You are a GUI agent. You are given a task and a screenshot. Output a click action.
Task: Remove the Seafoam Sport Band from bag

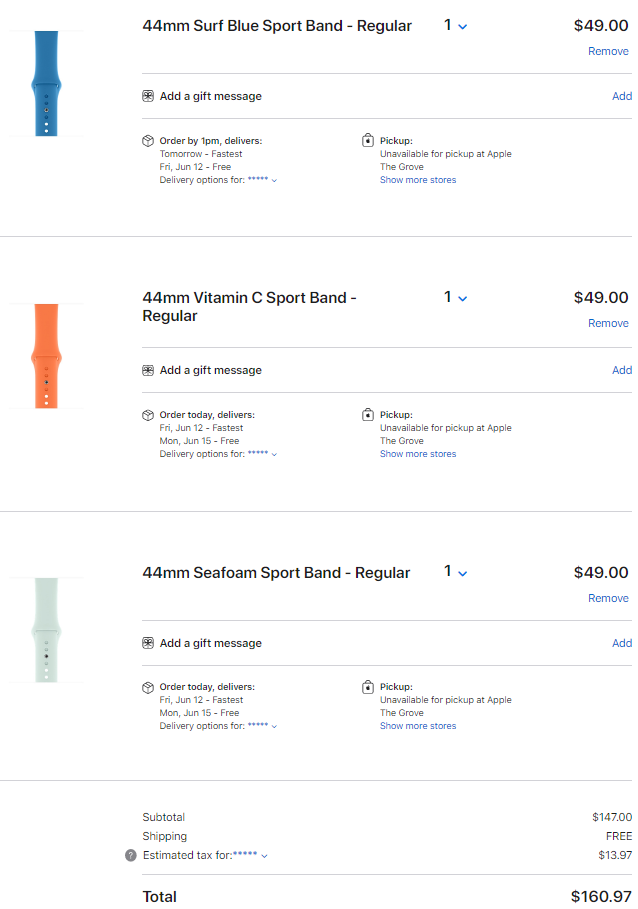(x=608, y=598)
